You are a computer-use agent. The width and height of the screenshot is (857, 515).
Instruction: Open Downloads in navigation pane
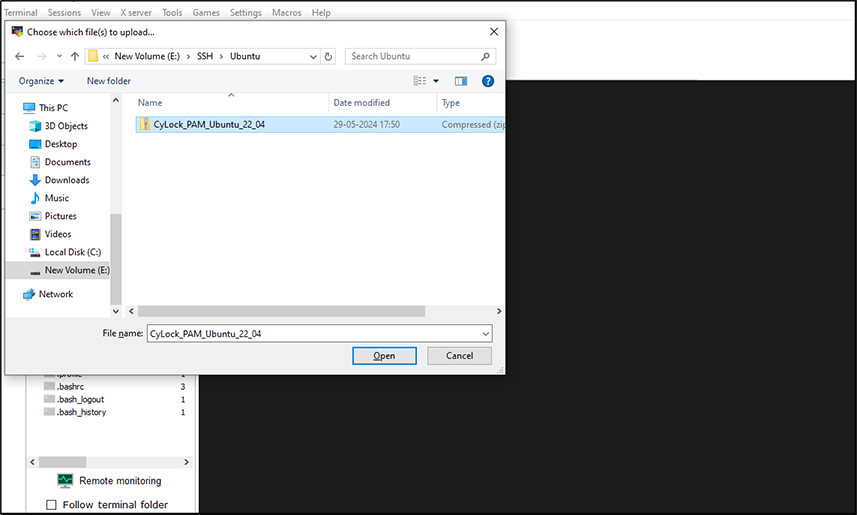[66, 180]
